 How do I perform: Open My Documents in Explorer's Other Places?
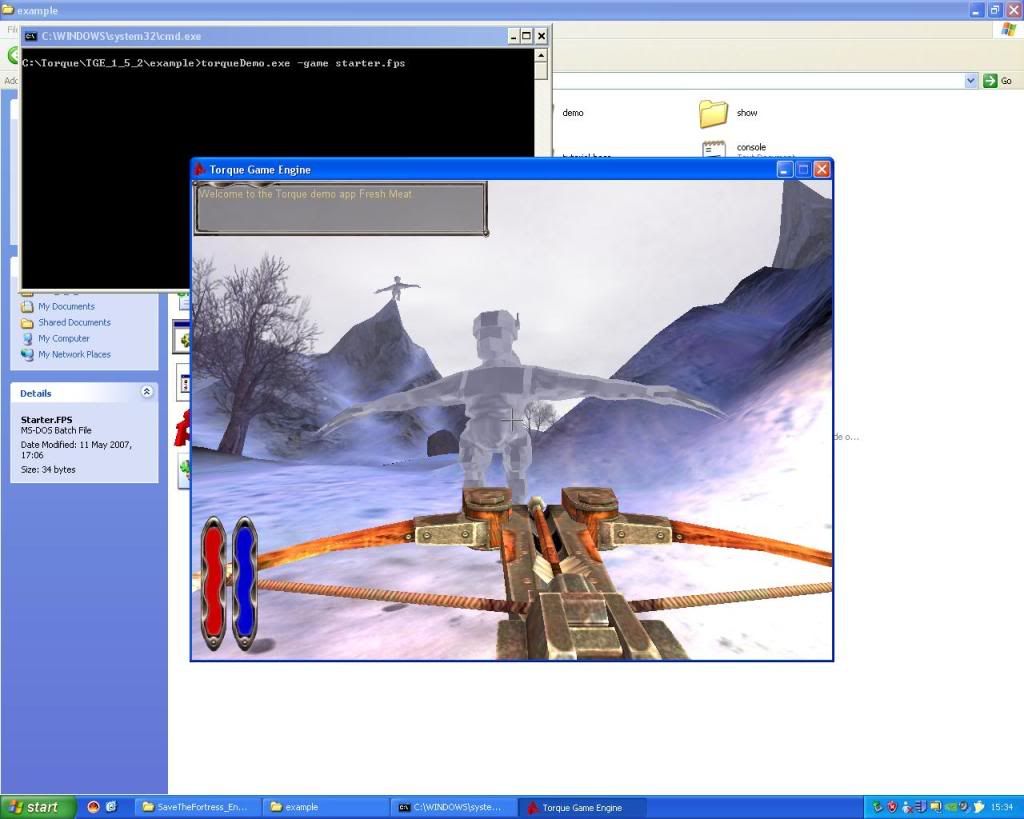(66, 306)
